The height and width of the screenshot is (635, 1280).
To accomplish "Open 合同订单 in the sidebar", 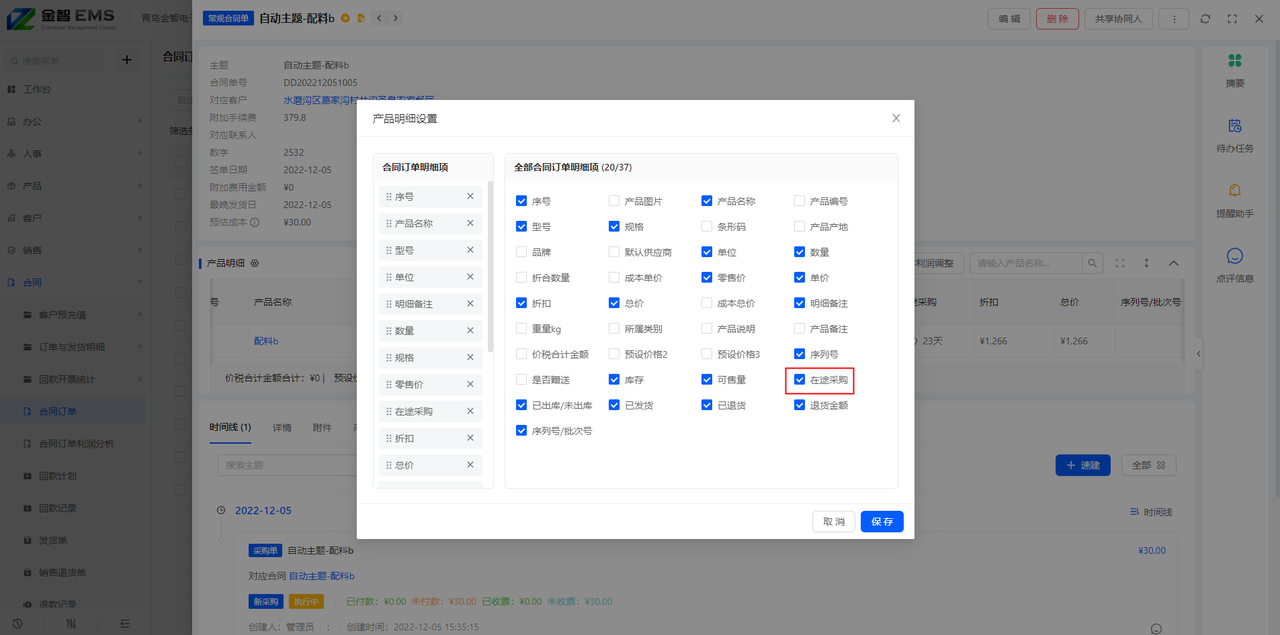I will tap(72, 411).
